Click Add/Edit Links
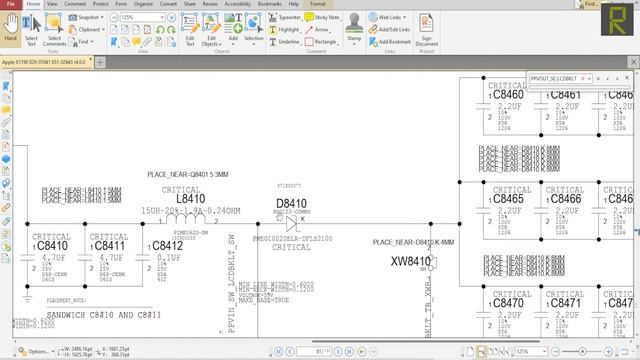640x360 pixels. (389, 29)
